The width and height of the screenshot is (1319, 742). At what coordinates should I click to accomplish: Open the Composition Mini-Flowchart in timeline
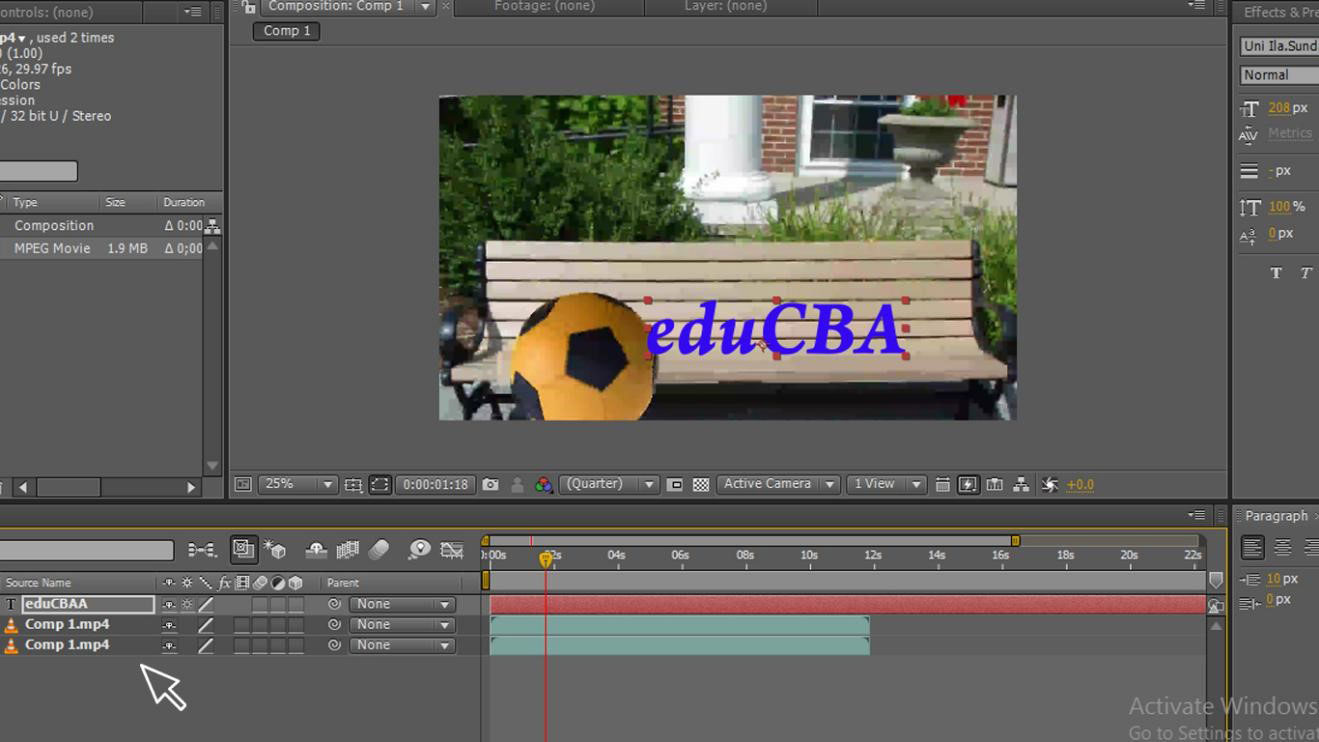(202, 550)
